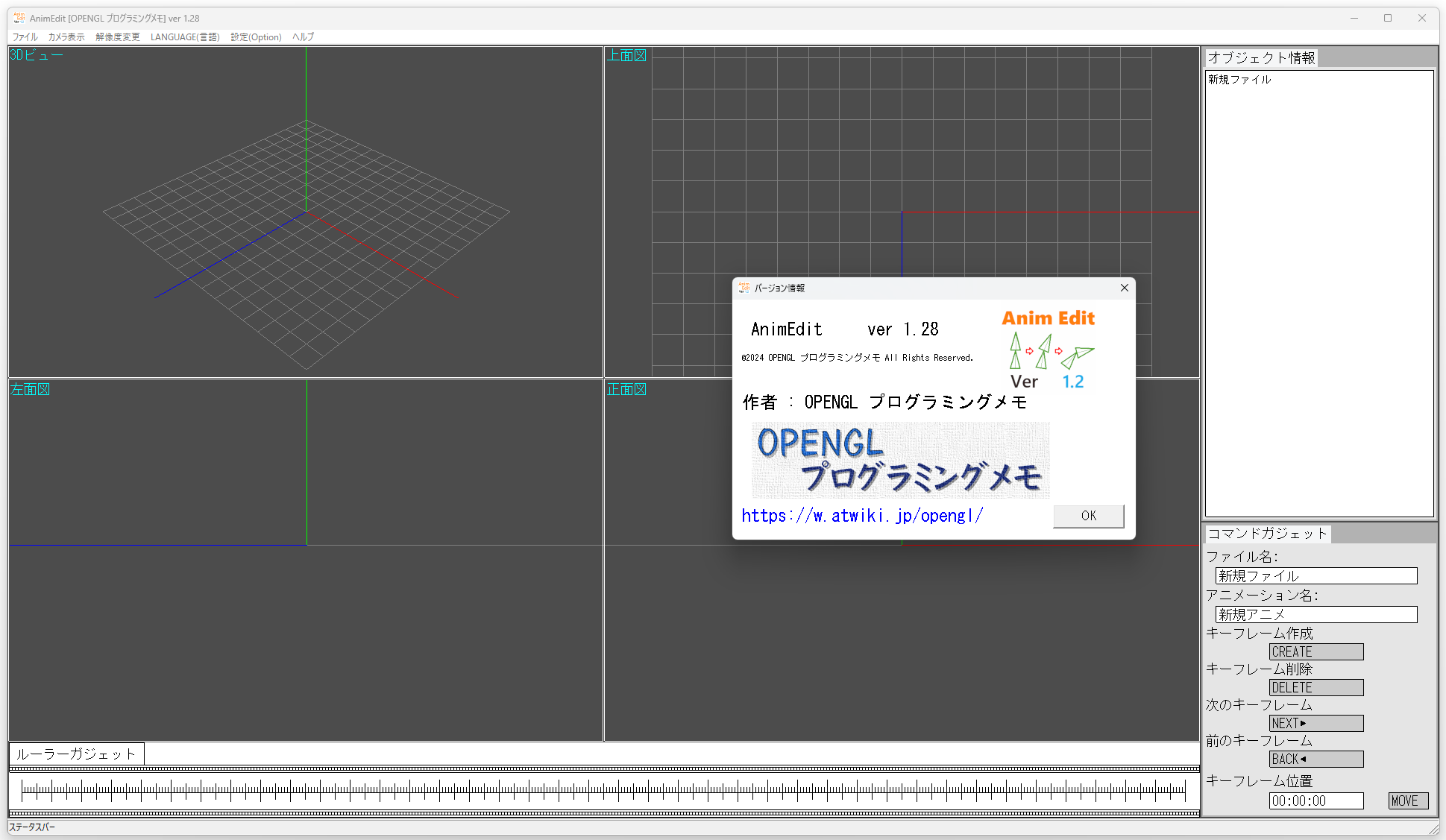Click the MOVE button

click(1407, 800)
